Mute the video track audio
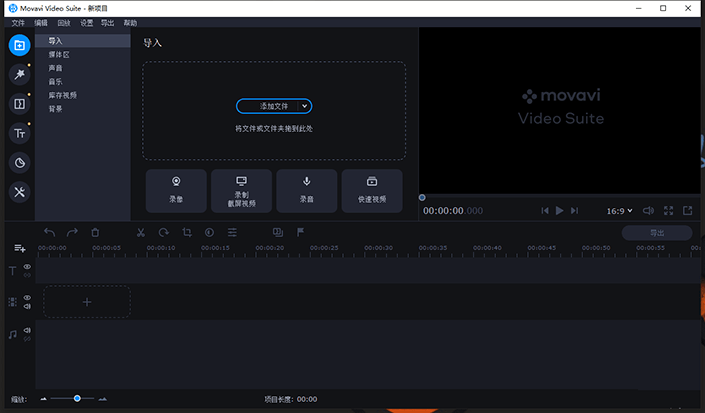 coord(27,306)
